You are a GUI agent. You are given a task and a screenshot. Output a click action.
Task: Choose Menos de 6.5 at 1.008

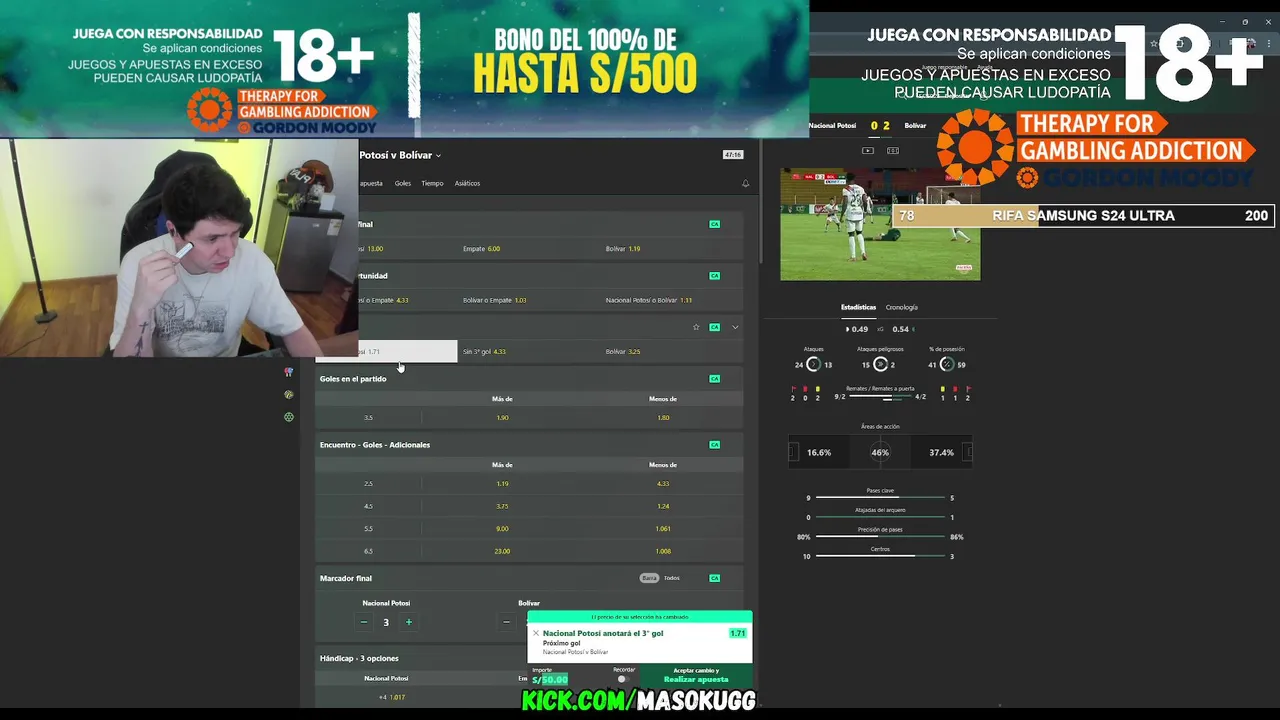tap(663, 551)
